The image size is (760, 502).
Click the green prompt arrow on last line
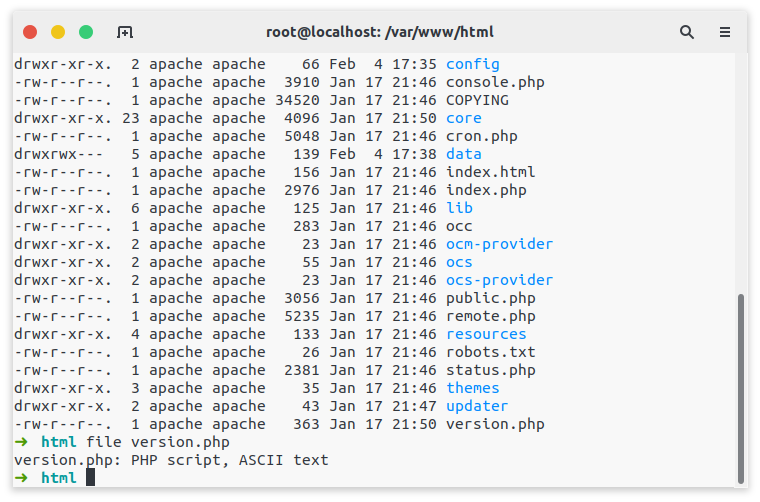pos(21,478)
